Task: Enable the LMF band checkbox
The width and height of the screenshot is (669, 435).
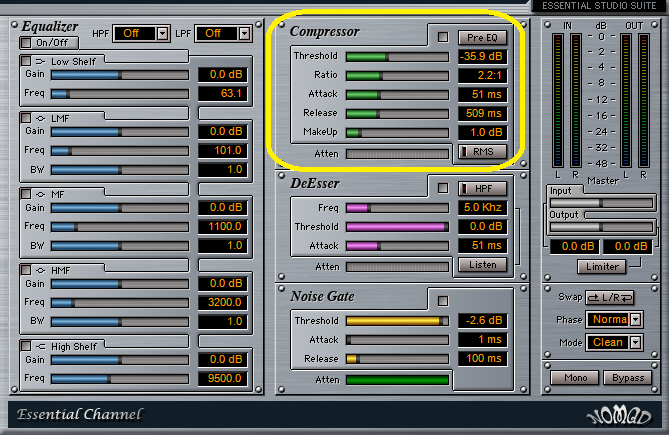Action: point(26,118)
